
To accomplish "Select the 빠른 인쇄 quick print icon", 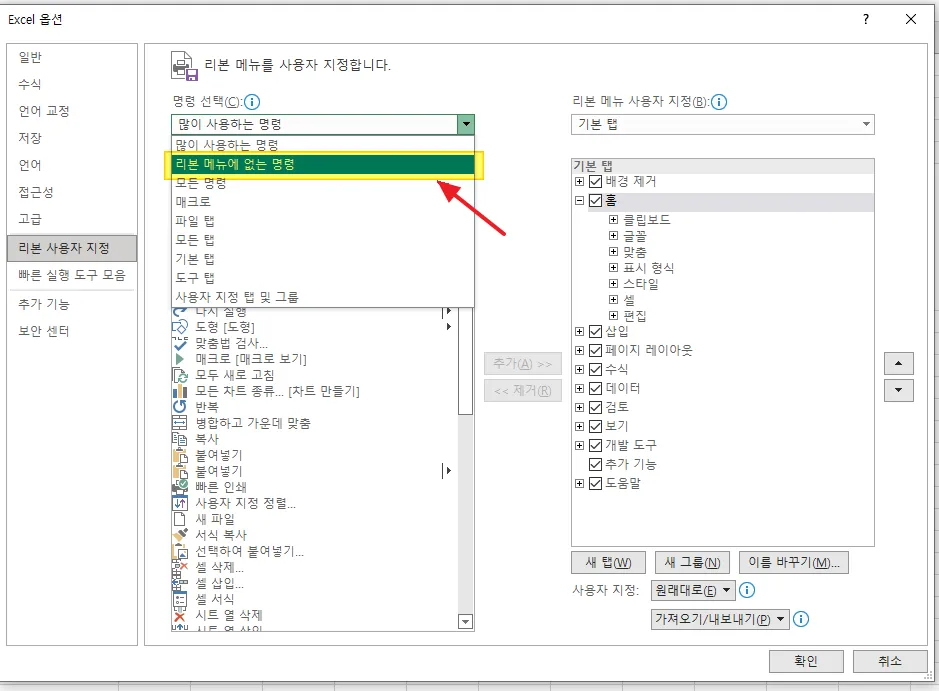I will 179,487.
